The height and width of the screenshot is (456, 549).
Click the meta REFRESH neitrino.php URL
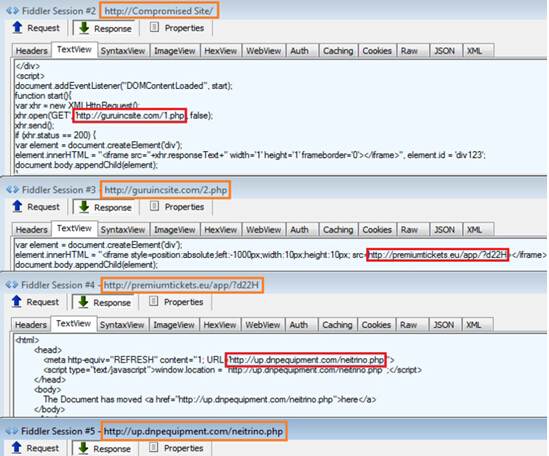pyautogui.click(x=306, y=360)
